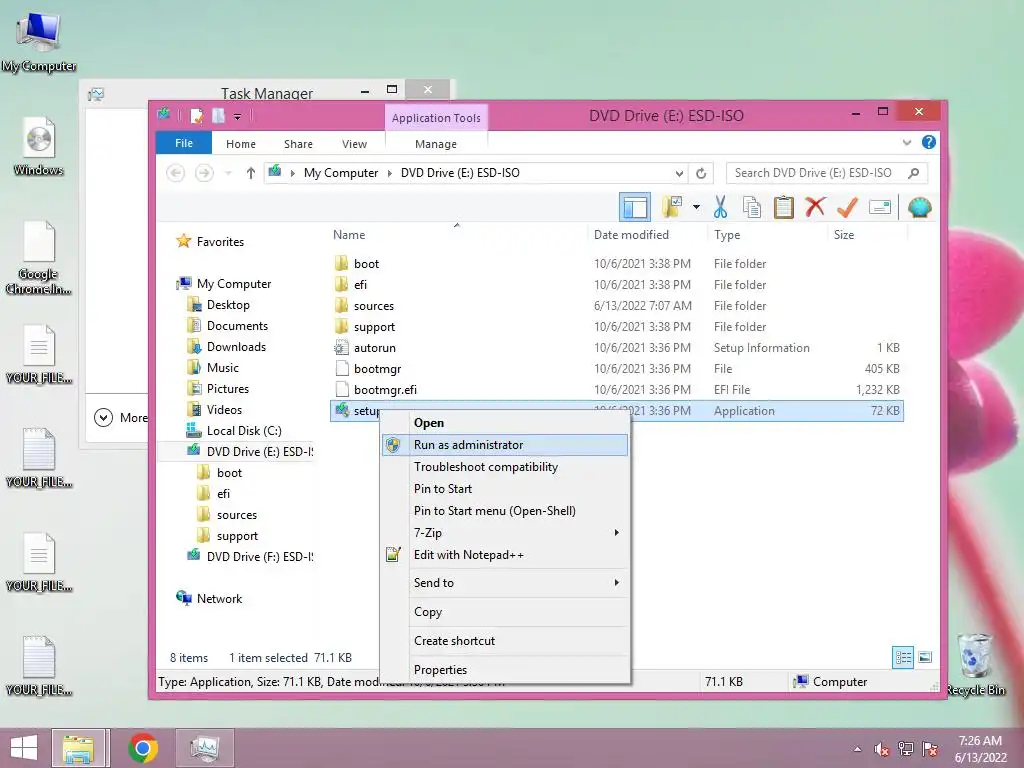Image resolution: width=1024 pixels, height=768 pixels.
Task: Select the autorun file
Action: (x=616, y=347)
